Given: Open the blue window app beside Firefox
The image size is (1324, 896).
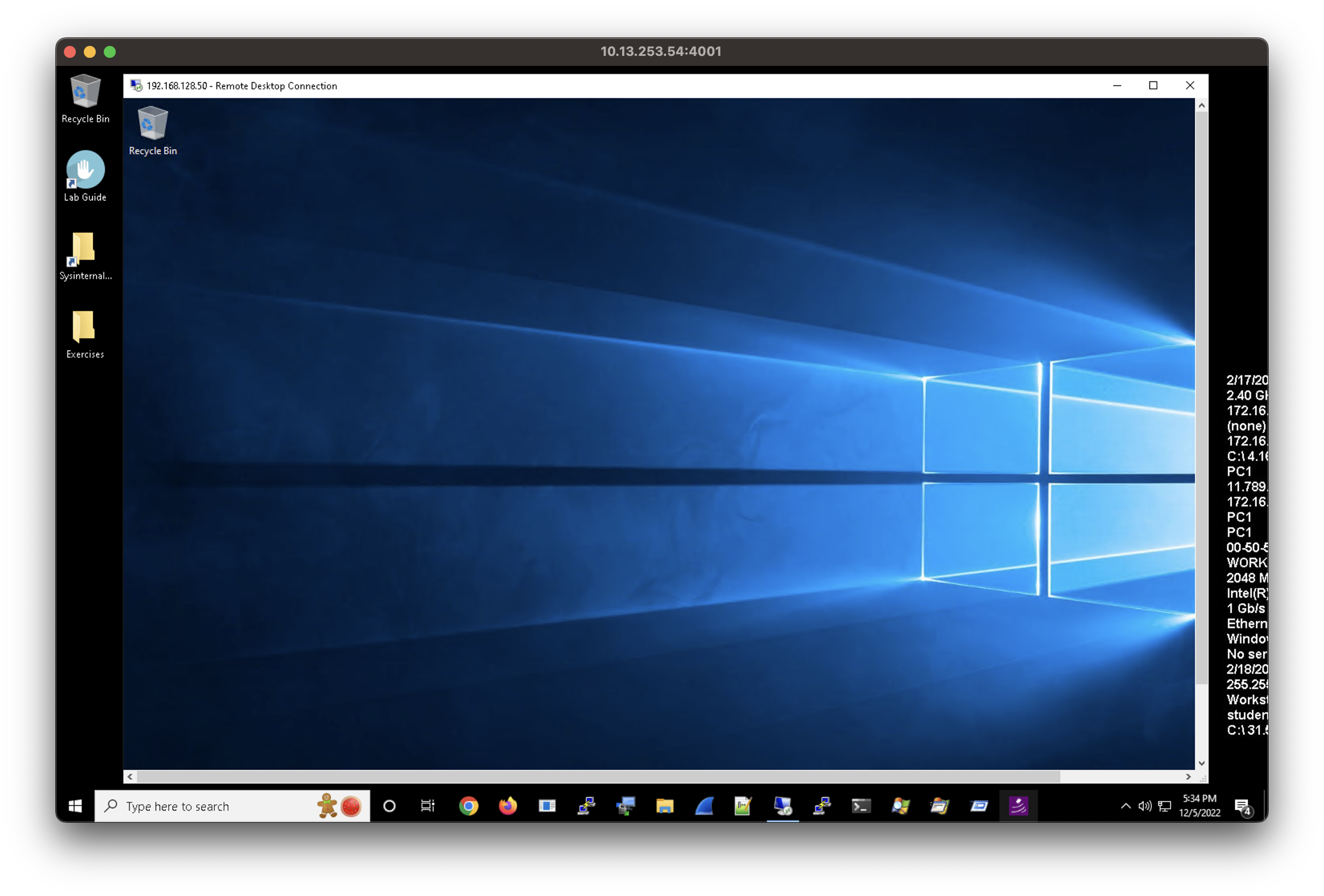Looking at the screenshot, I should pyautogui.click(x=547, y=805).
